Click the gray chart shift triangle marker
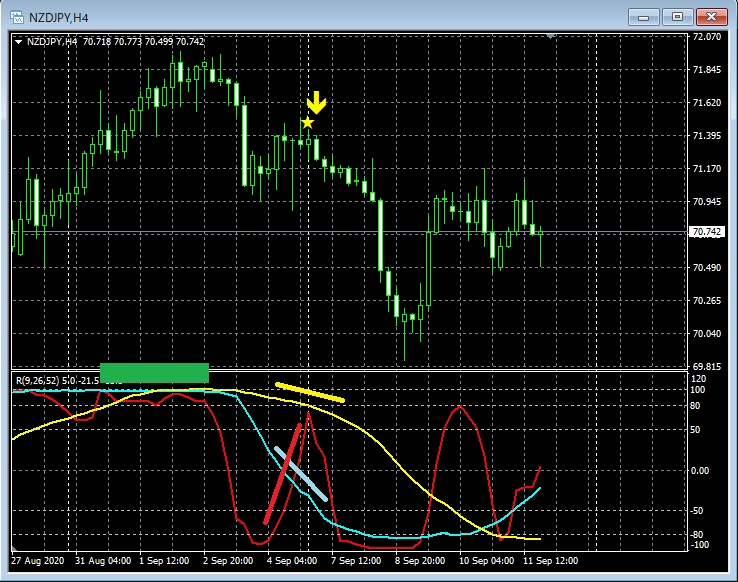 [550, 36]
